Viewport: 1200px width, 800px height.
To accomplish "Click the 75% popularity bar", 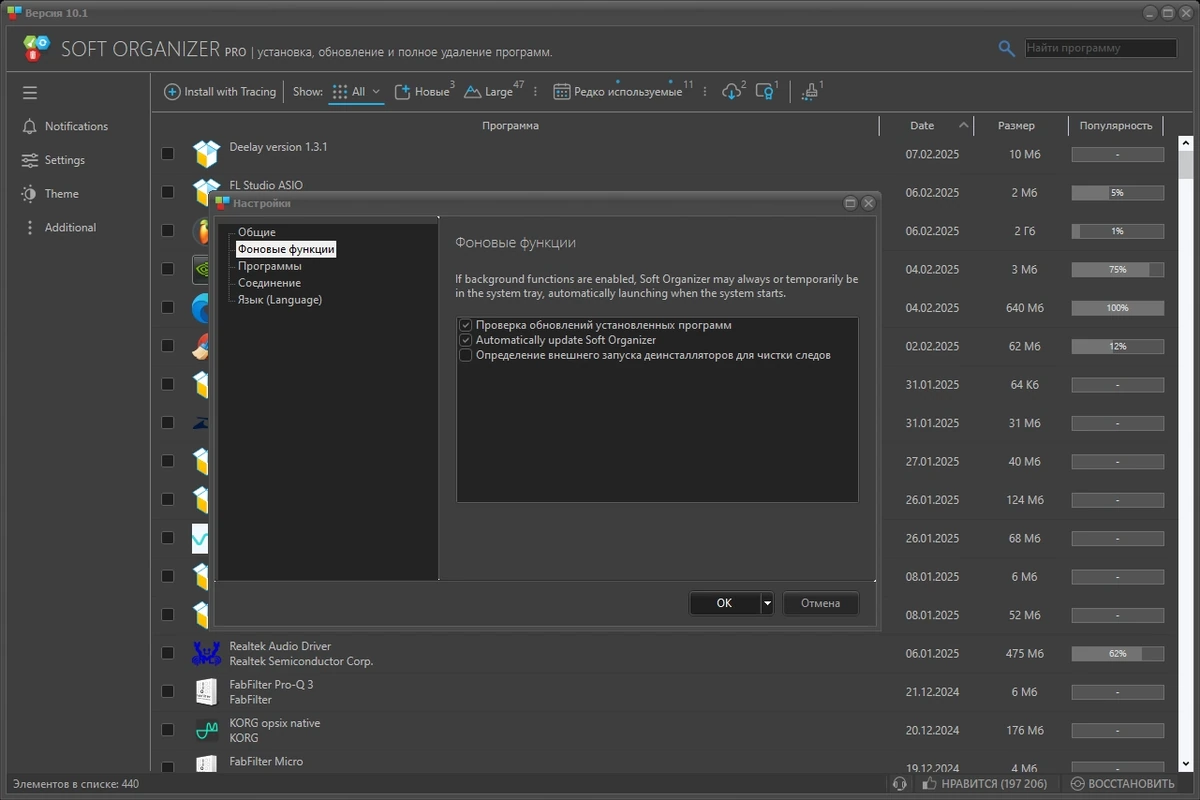I will [1117, 269].
